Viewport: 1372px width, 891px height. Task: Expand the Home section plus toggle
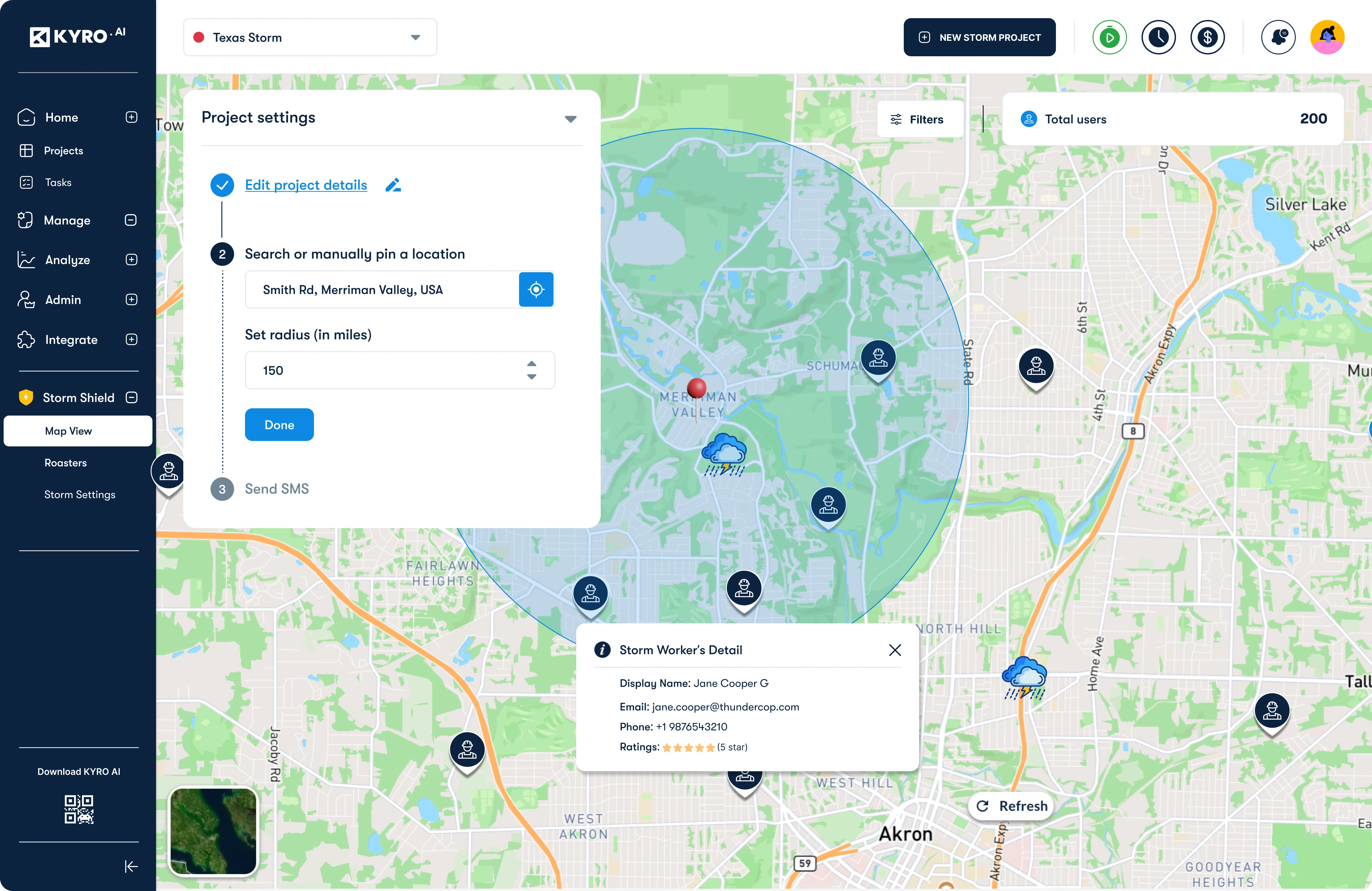pos(132,118)
